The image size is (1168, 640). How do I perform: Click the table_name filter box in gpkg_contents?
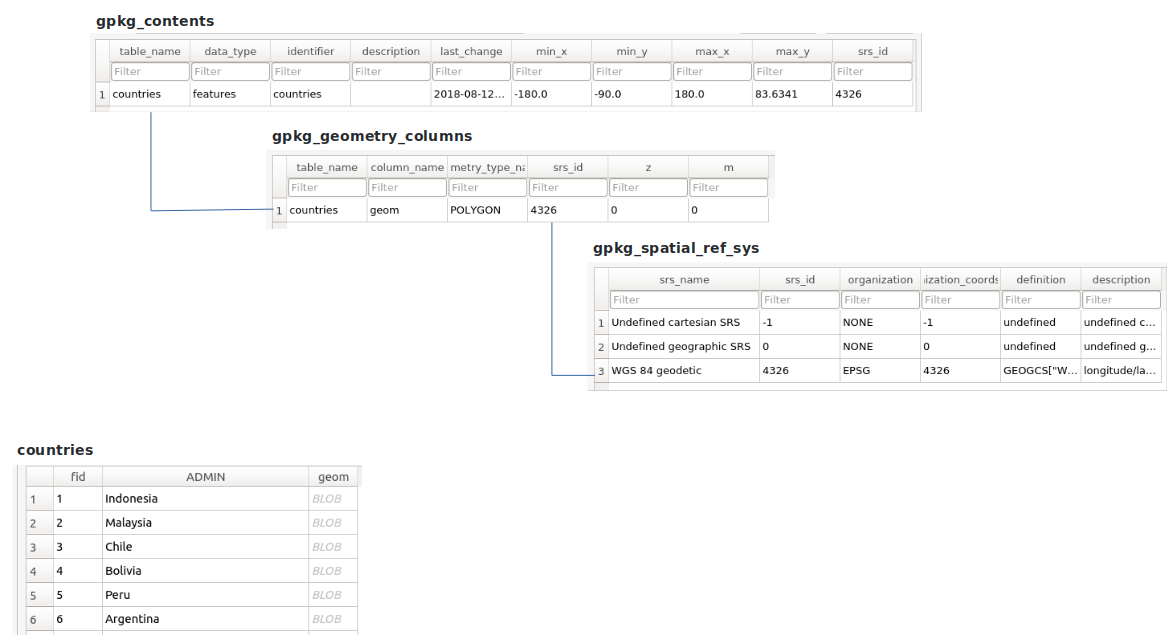point(150,71)
